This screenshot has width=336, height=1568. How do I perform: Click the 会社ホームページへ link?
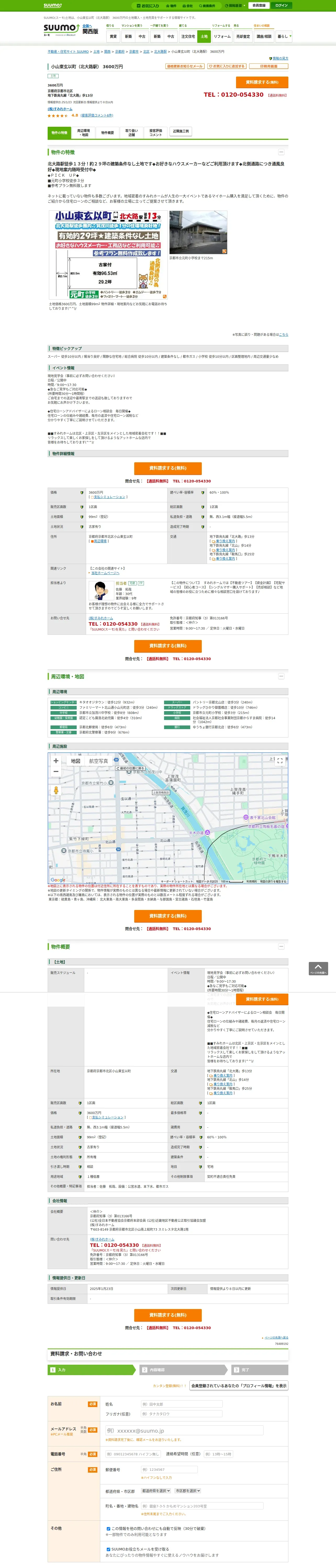[105, 573]
